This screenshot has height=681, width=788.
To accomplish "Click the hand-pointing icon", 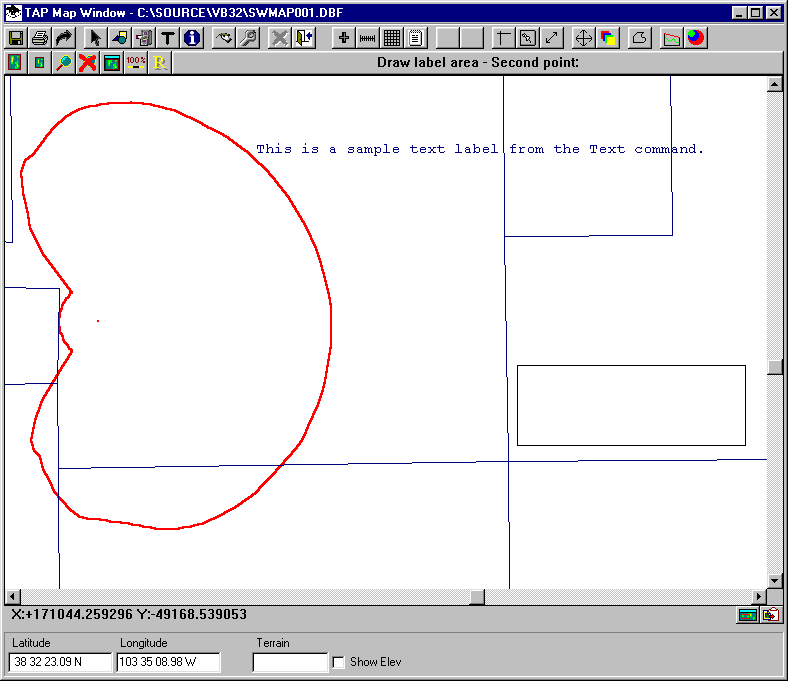I will point(224,38).
